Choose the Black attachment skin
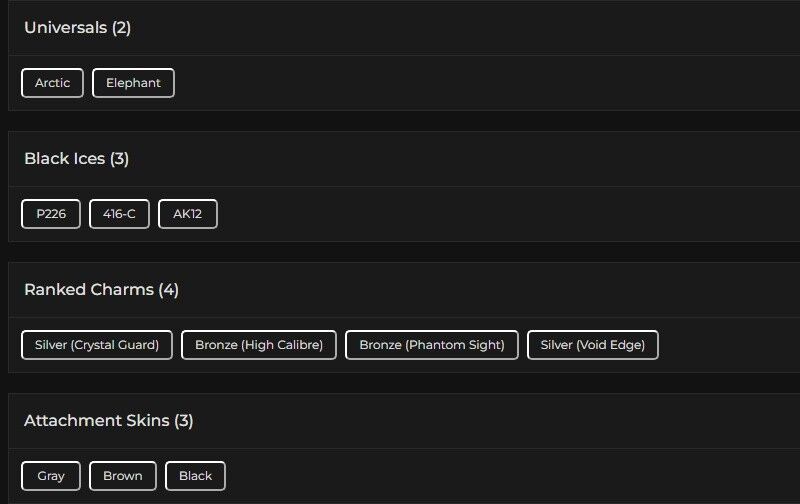800x504 pixels. coord(195,476)
